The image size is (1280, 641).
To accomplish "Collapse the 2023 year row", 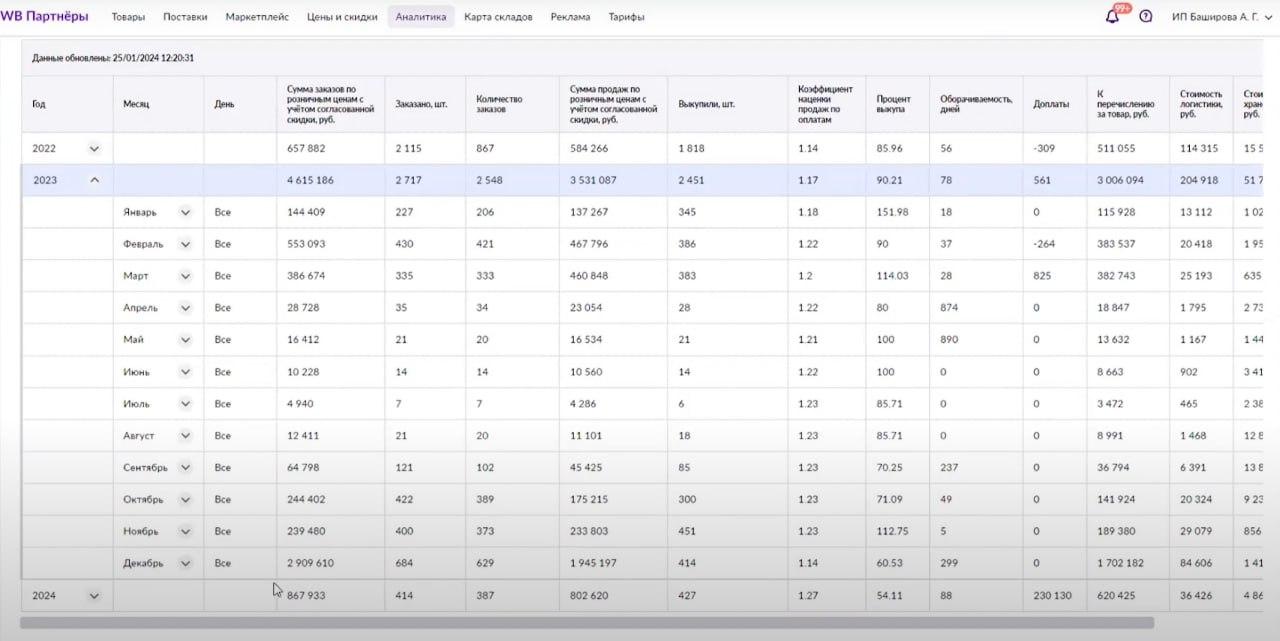I will point(94,180).
